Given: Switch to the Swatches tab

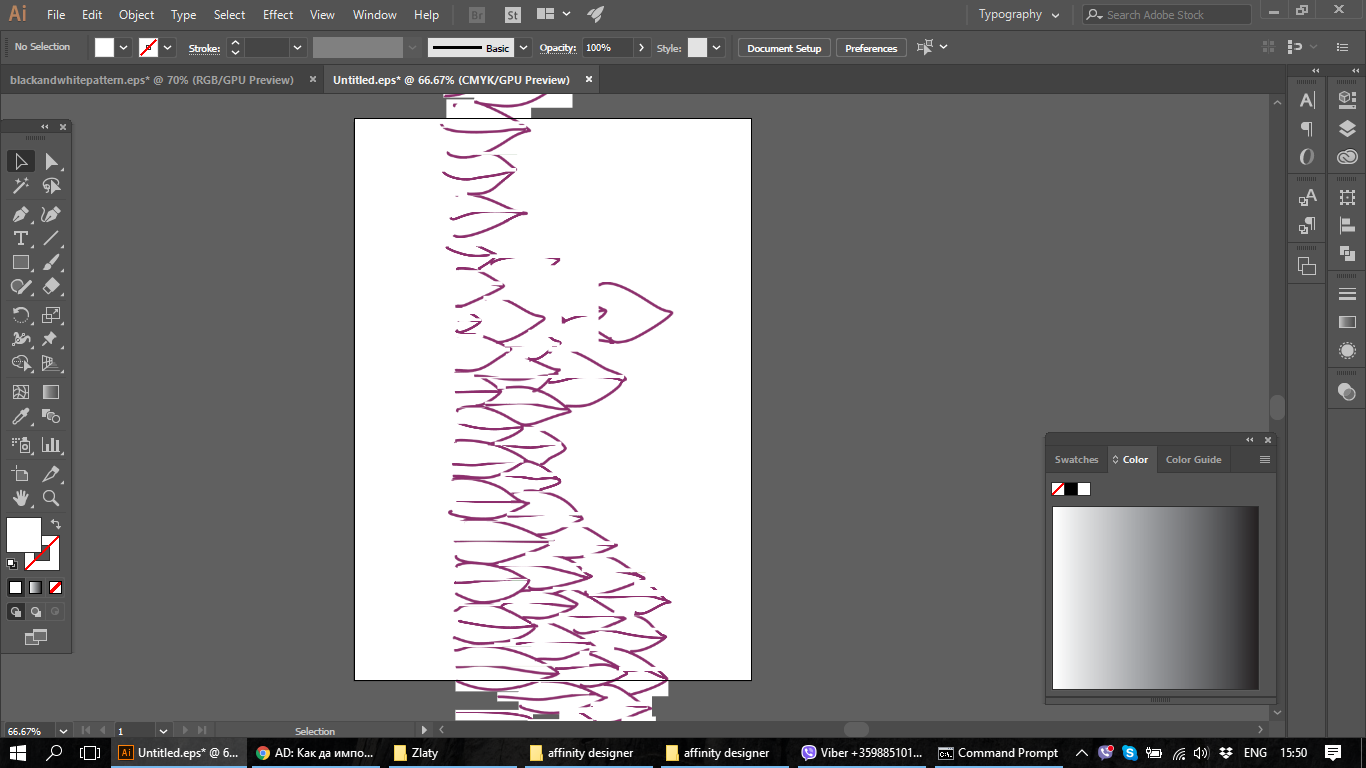Looking at the screenshot, I should pos(1076,459).
